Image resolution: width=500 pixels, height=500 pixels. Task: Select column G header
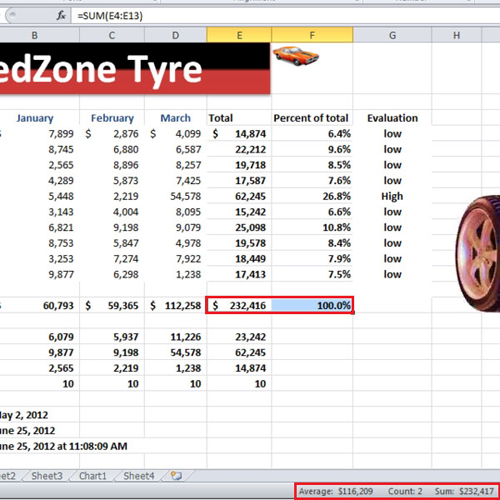392,35
